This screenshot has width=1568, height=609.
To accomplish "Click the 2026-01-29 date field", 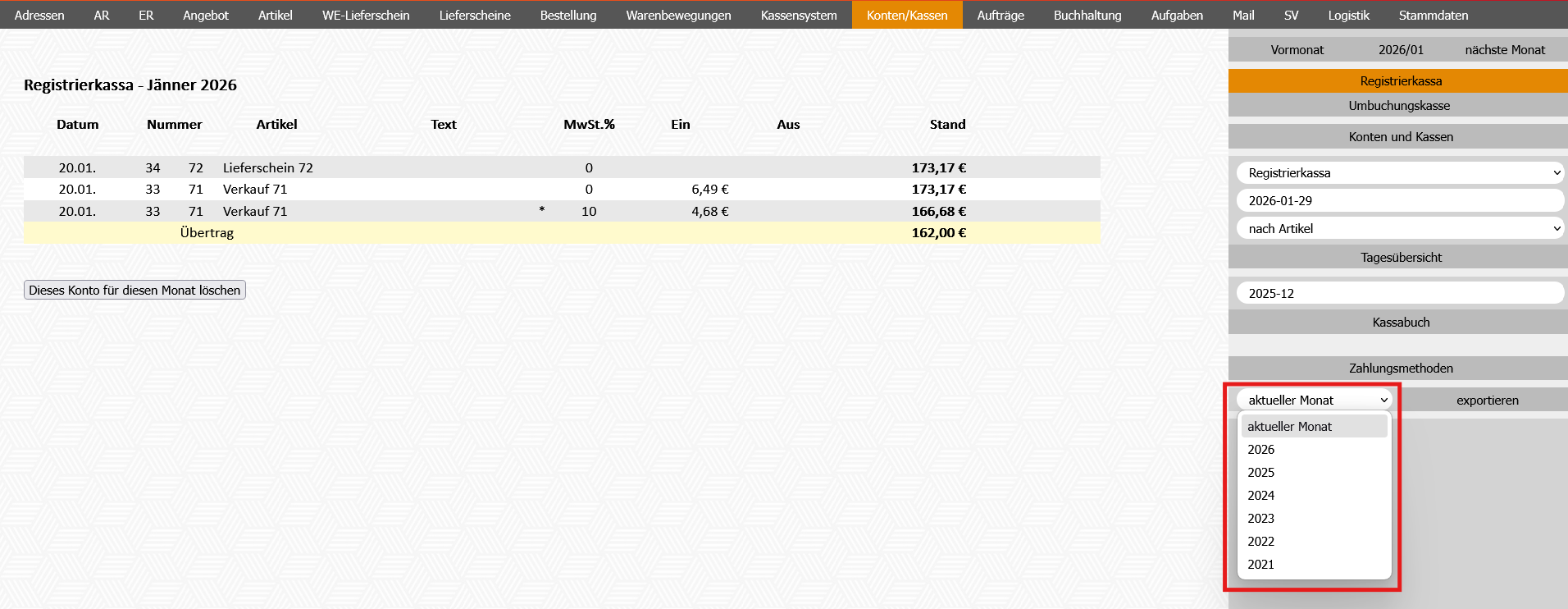I will coord(1399,201).
